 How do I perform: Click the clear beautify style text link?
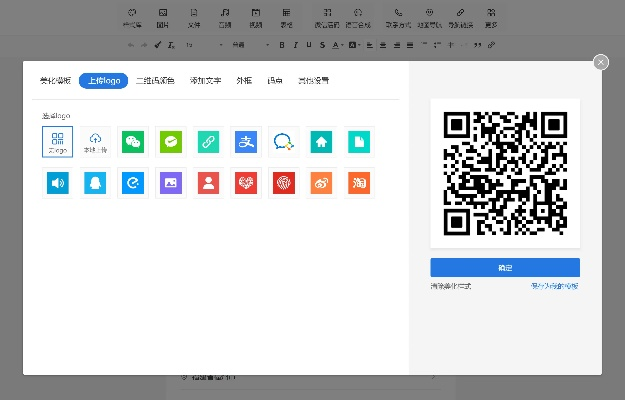tap(451, 286)
